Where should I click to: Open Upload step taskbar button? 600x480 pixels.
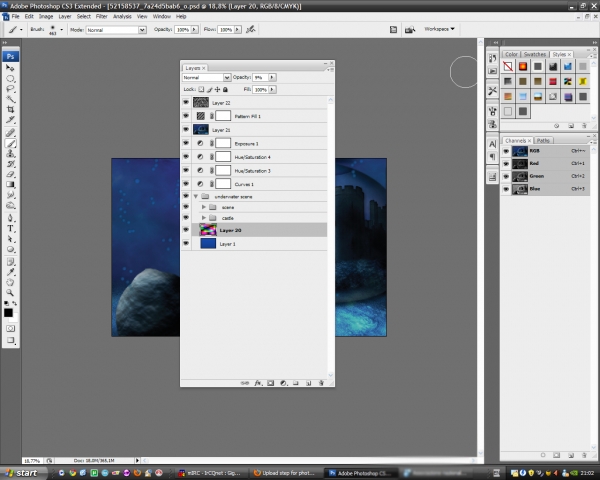pyautogui.click(x=285, y=473)
